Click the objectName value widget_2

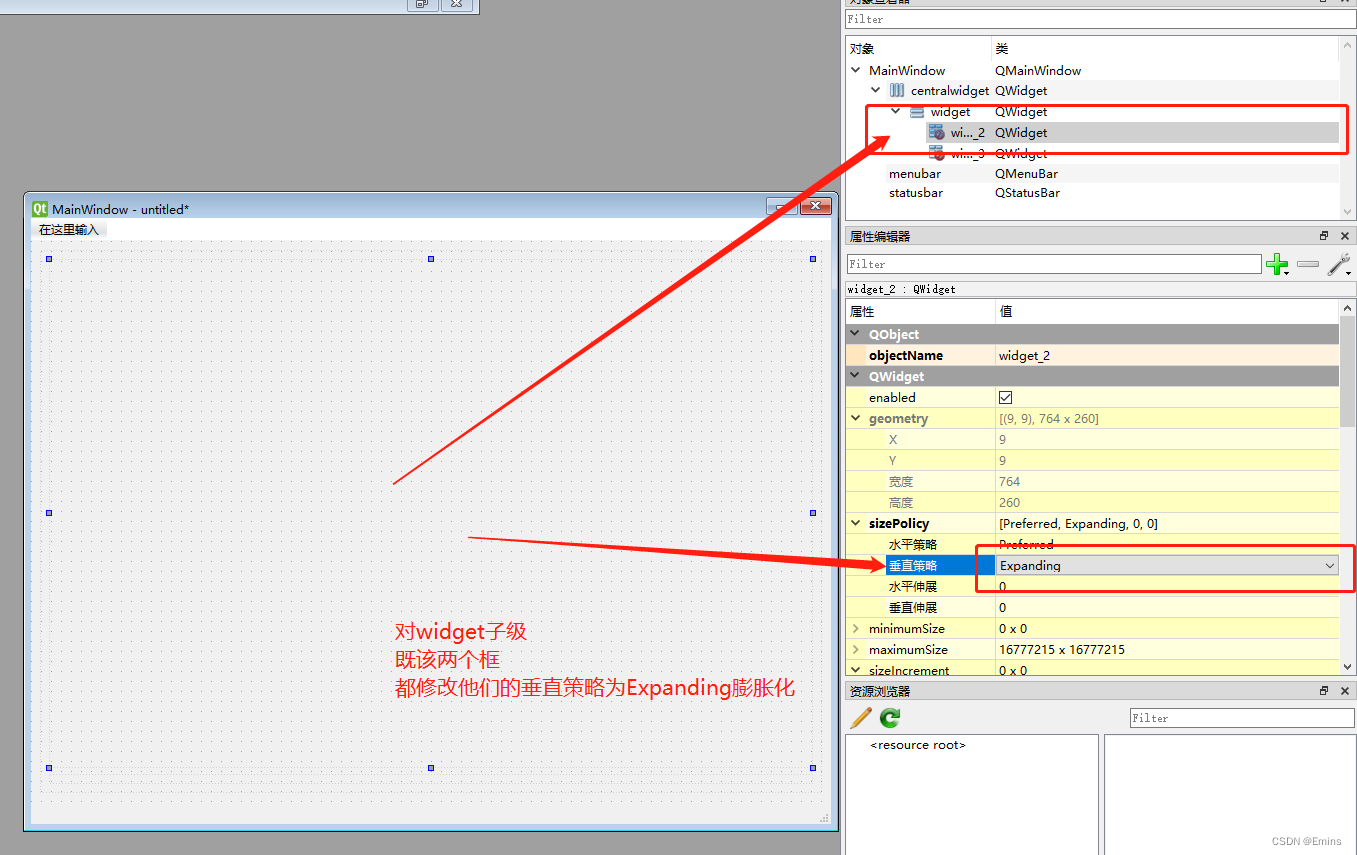pyautogui.click(x=1025, y=355)
